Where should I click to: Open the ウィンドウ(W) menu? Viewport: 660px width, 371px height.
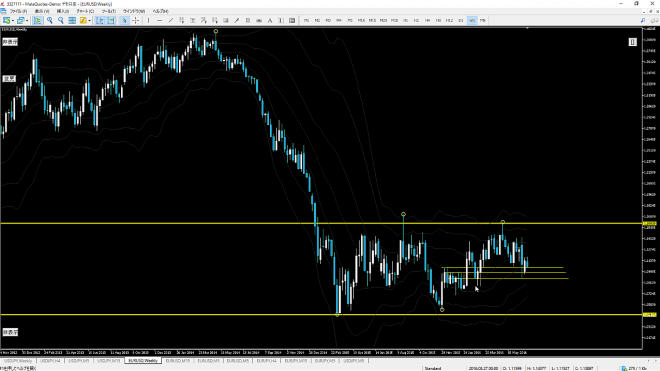coord(134,11)
